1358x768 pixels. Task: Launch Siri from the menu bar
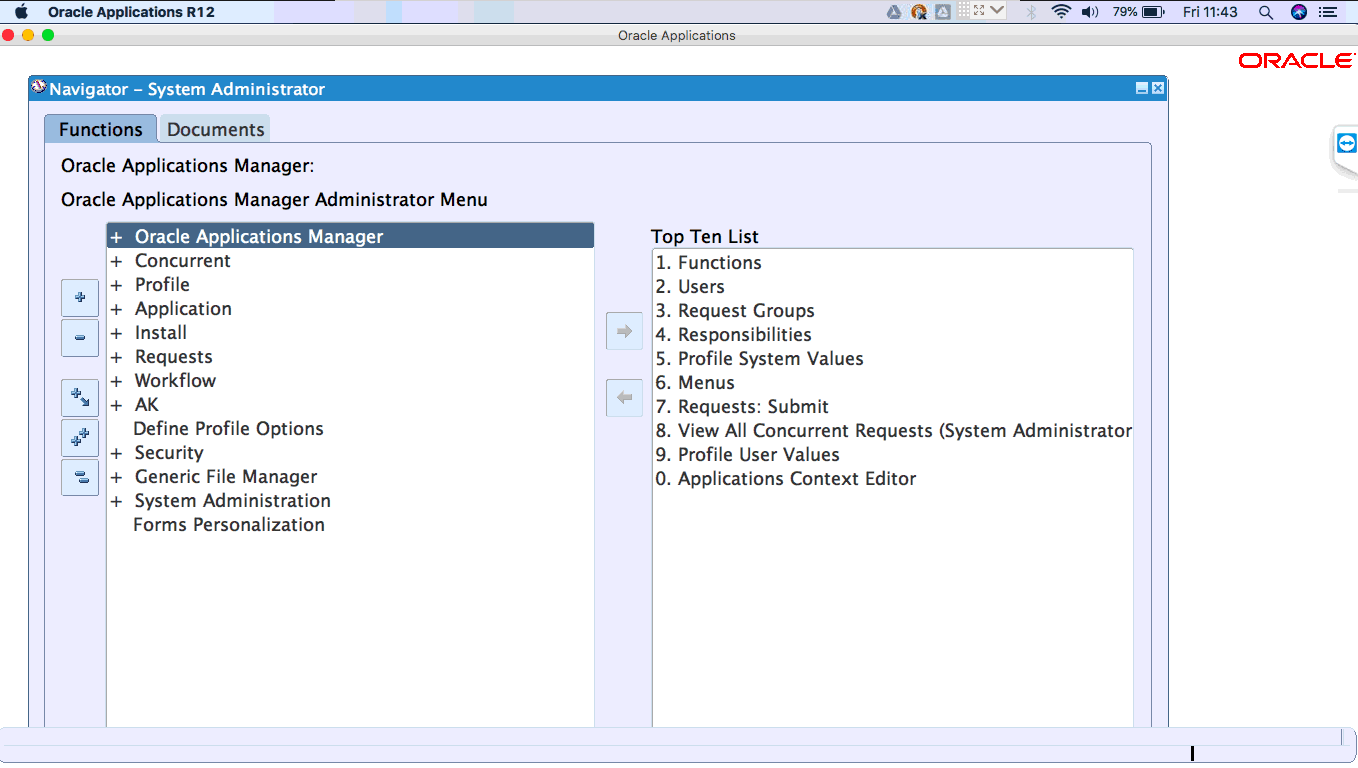[x=1299, y=12]
